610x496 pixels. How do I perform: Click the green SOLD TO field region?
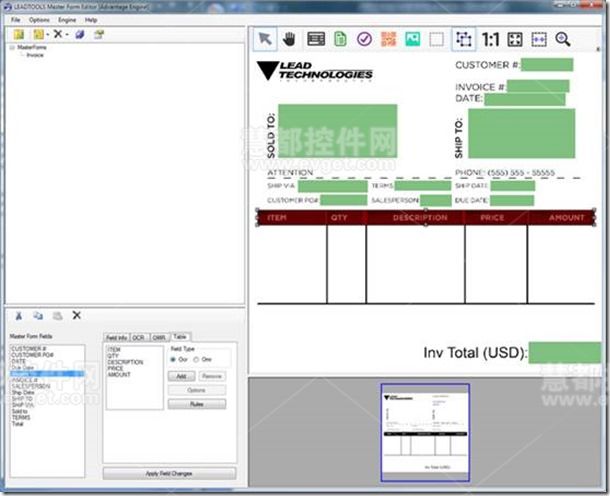(338, 131)
